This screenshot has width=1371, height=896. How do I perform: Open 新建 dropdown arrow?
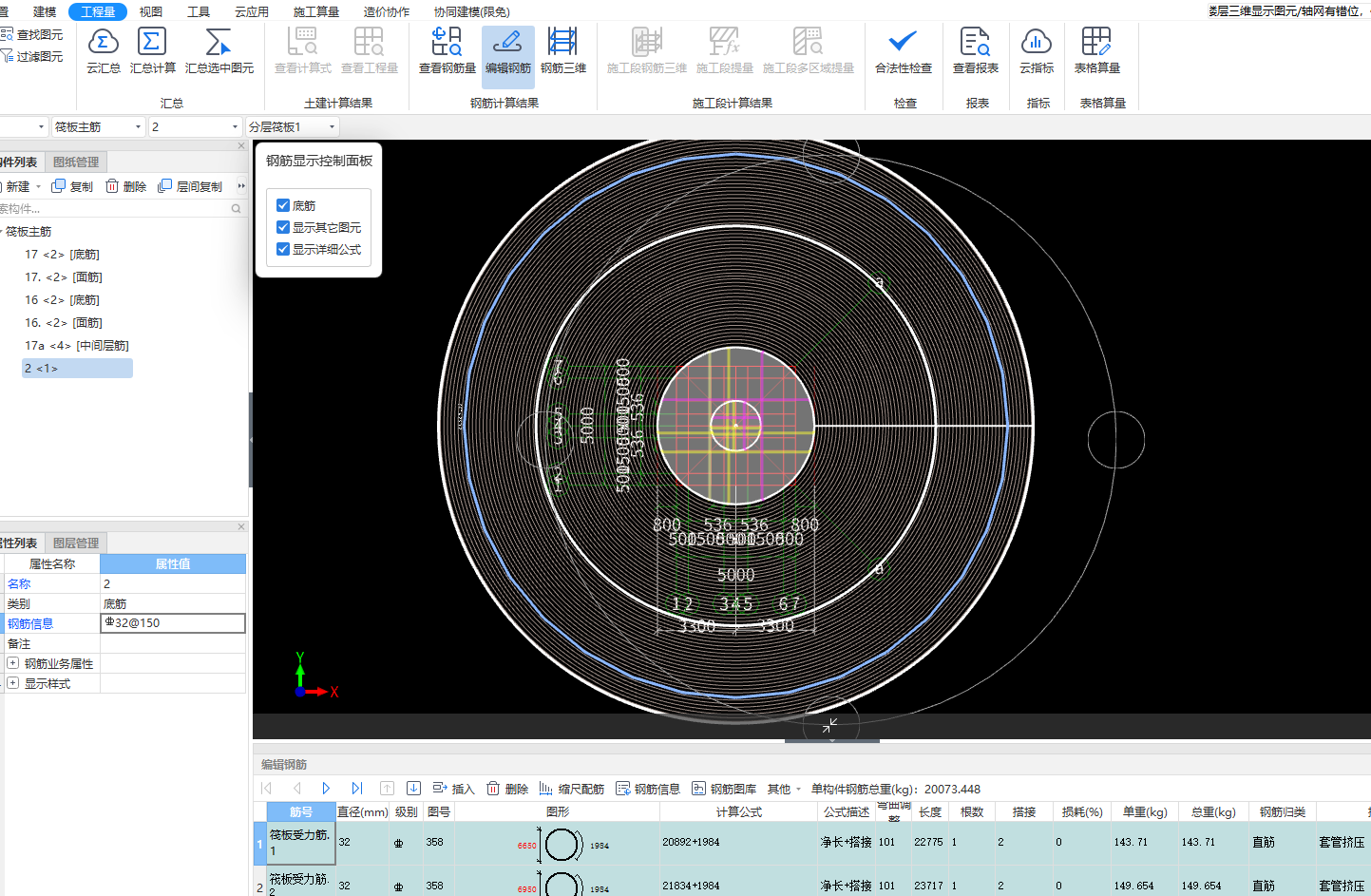[39, 186]
